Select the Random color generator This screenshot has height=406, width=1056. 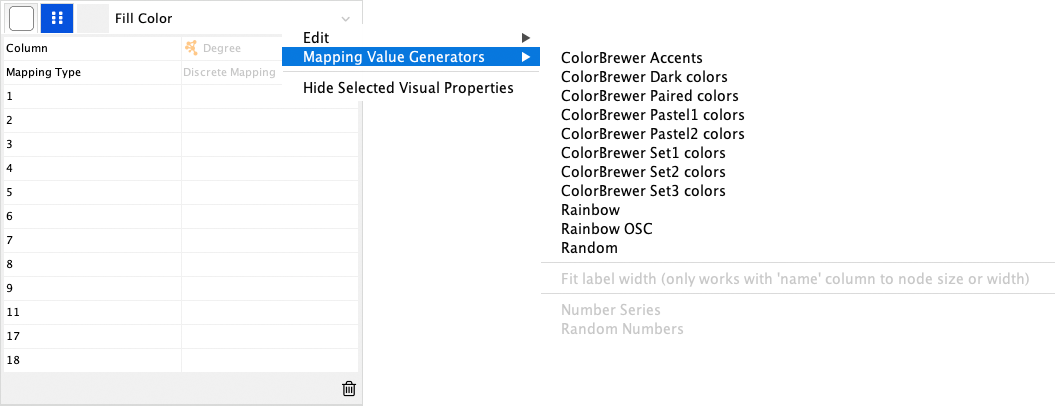[589, 248]
